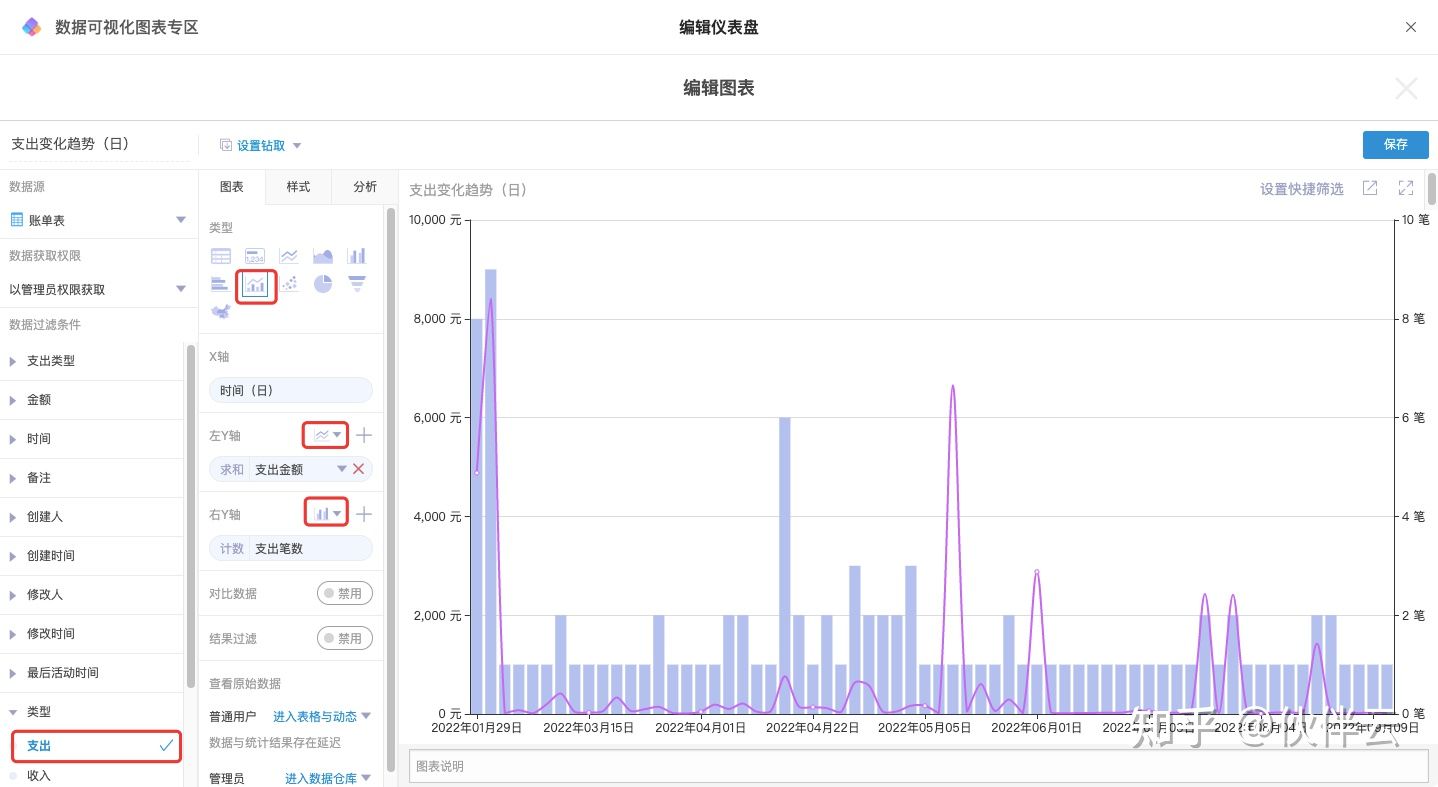Enable the 结果过滤 toggle
Screen dimensions: 1438x787
[x=345, y=638]
